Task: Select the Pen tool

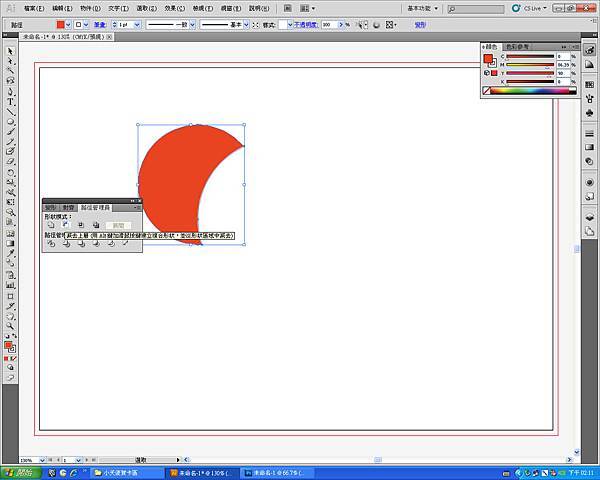Action: pyautogui.click(x=10, y=91)
